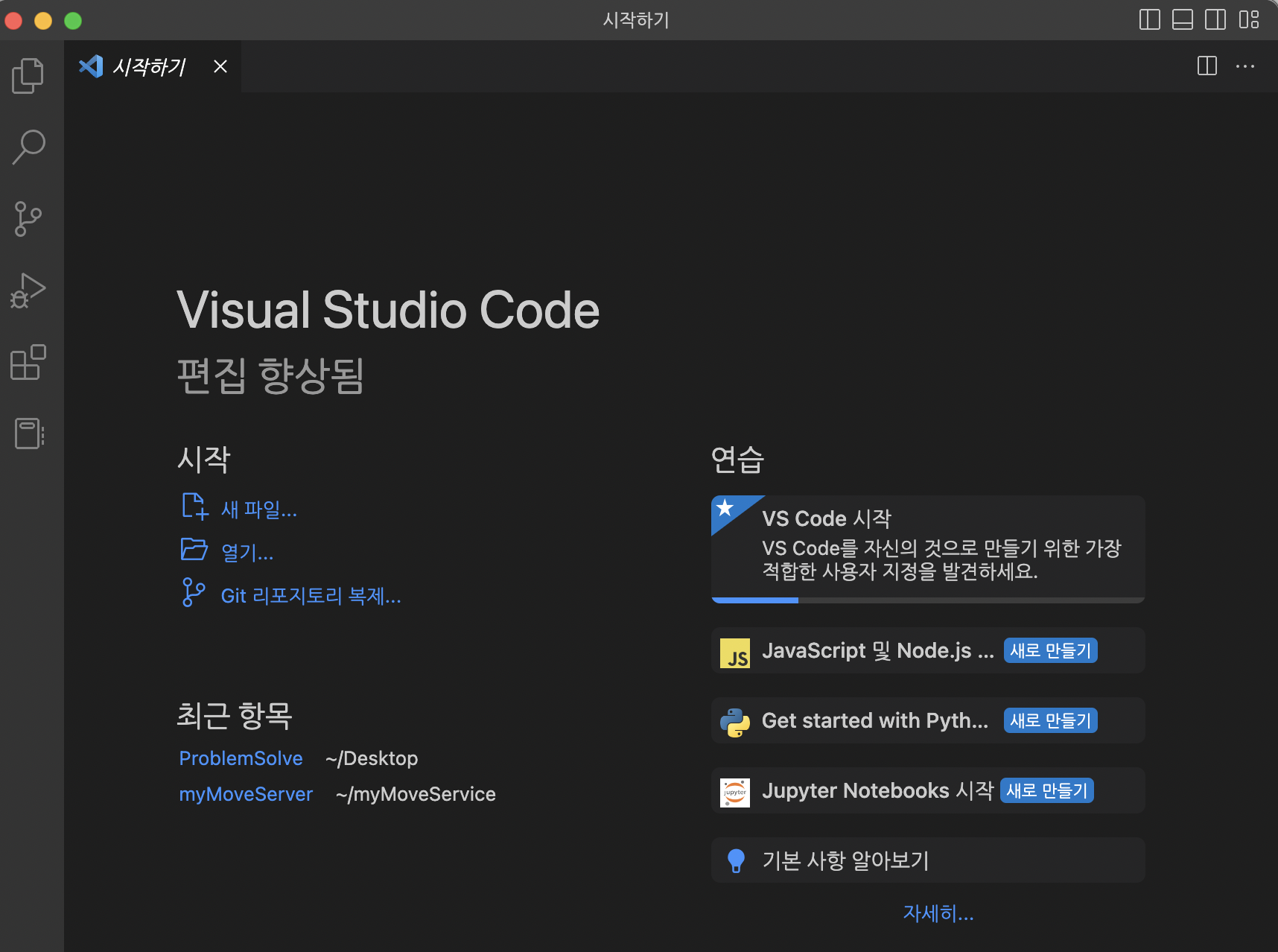The width and height of the screenshot is (1278, 952).
Task: Open JavaScript 및 Node.js walkthrough
Action: point(928,650)
